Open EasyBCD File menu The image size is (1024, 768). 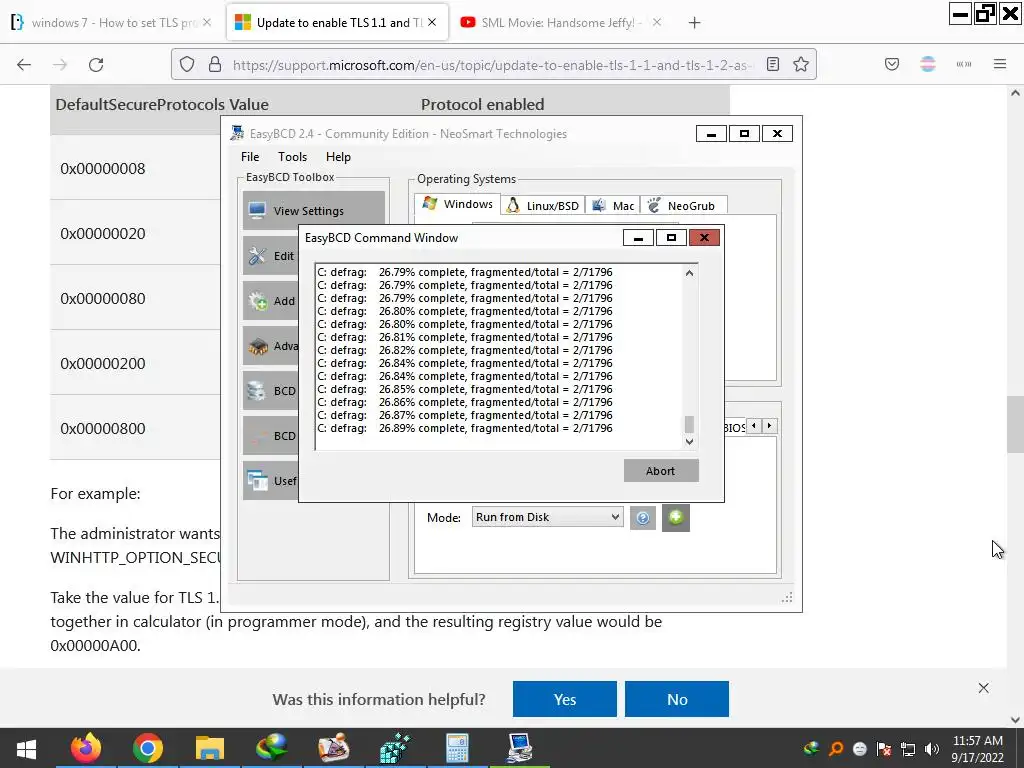click(x=250, y=157)
